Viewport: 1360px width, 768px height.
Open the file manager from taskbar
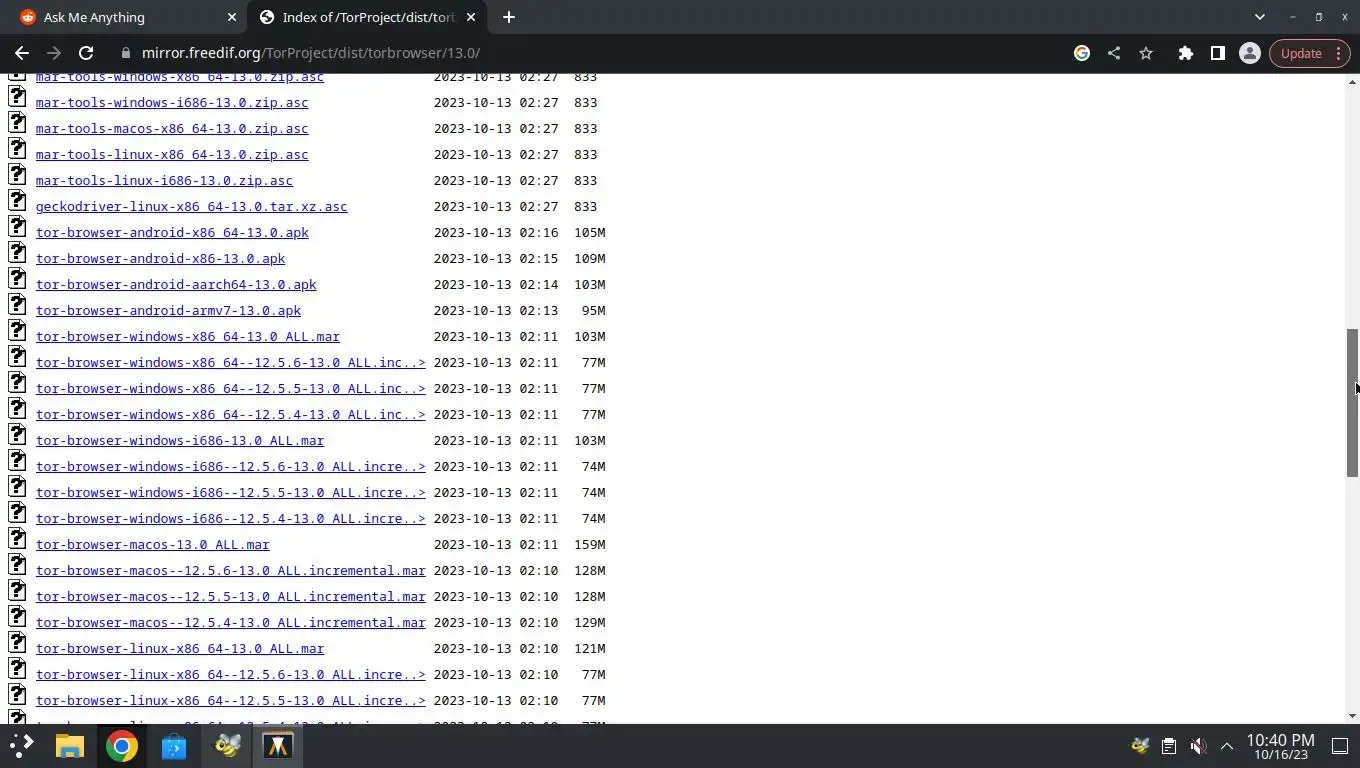(69, 745)
